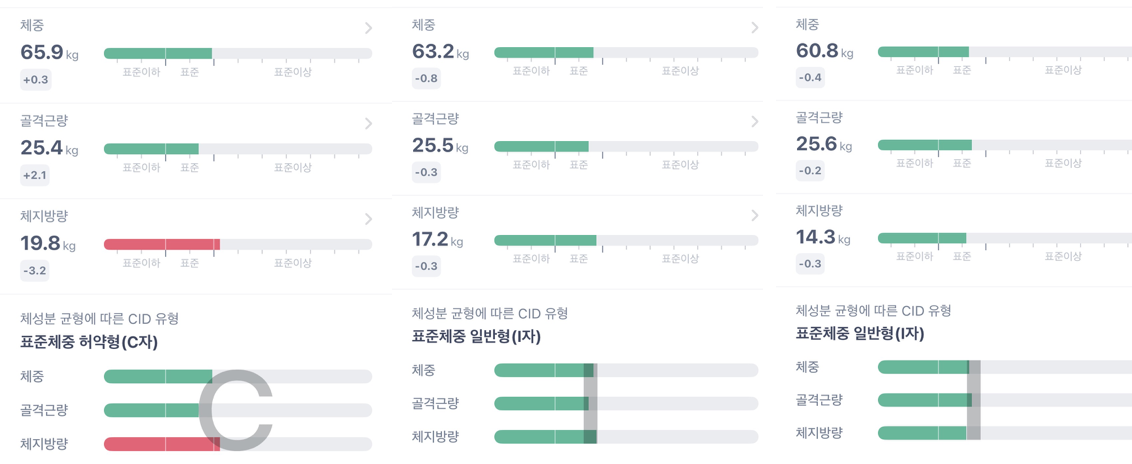Click the middle panel 표준체중 일반형(I자) heading
The height and width of the screenshot is (464, 1132).
point(476,337)
